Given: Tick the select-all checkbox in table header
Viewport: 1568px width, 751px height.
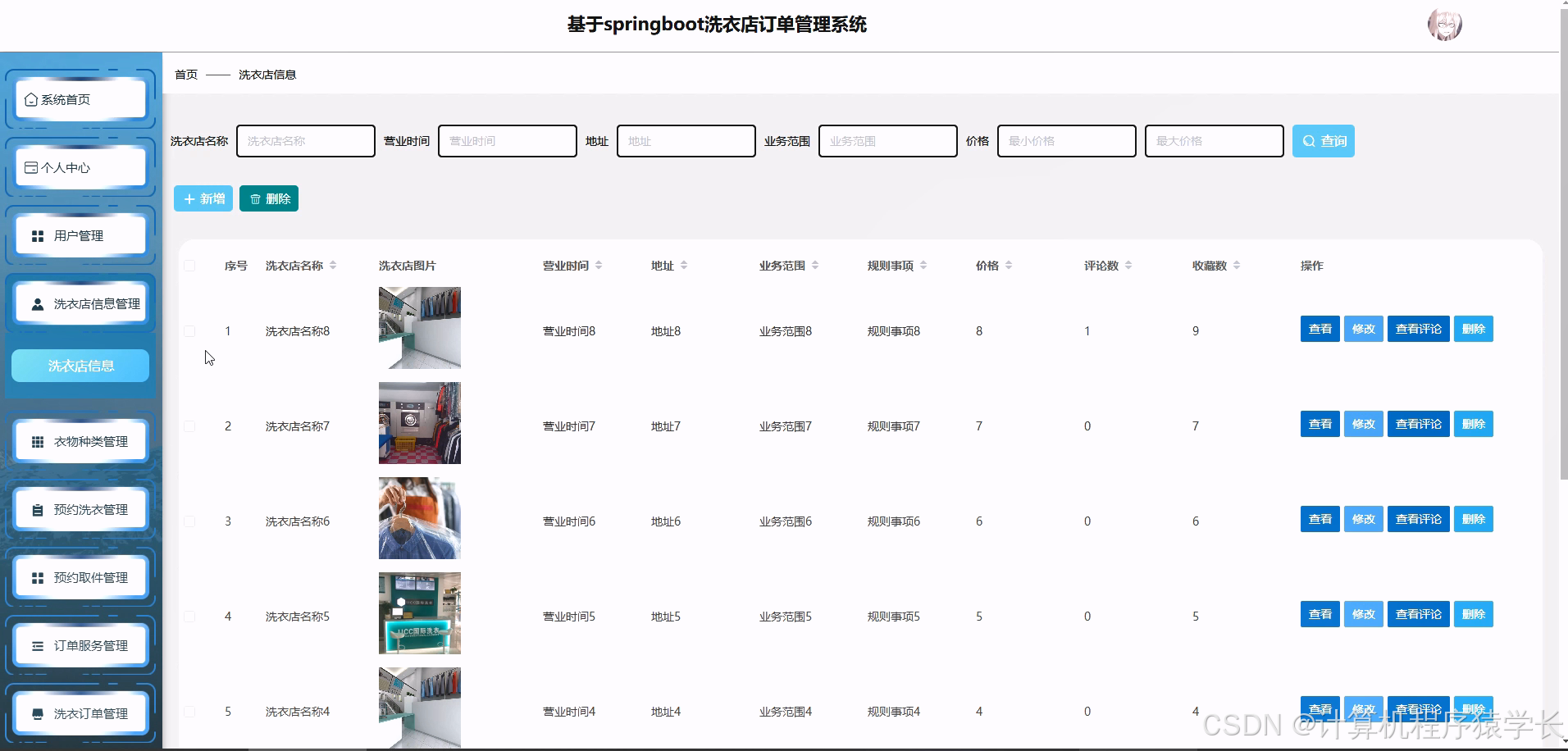Looking at the screenshot, I should click(189, 266).
